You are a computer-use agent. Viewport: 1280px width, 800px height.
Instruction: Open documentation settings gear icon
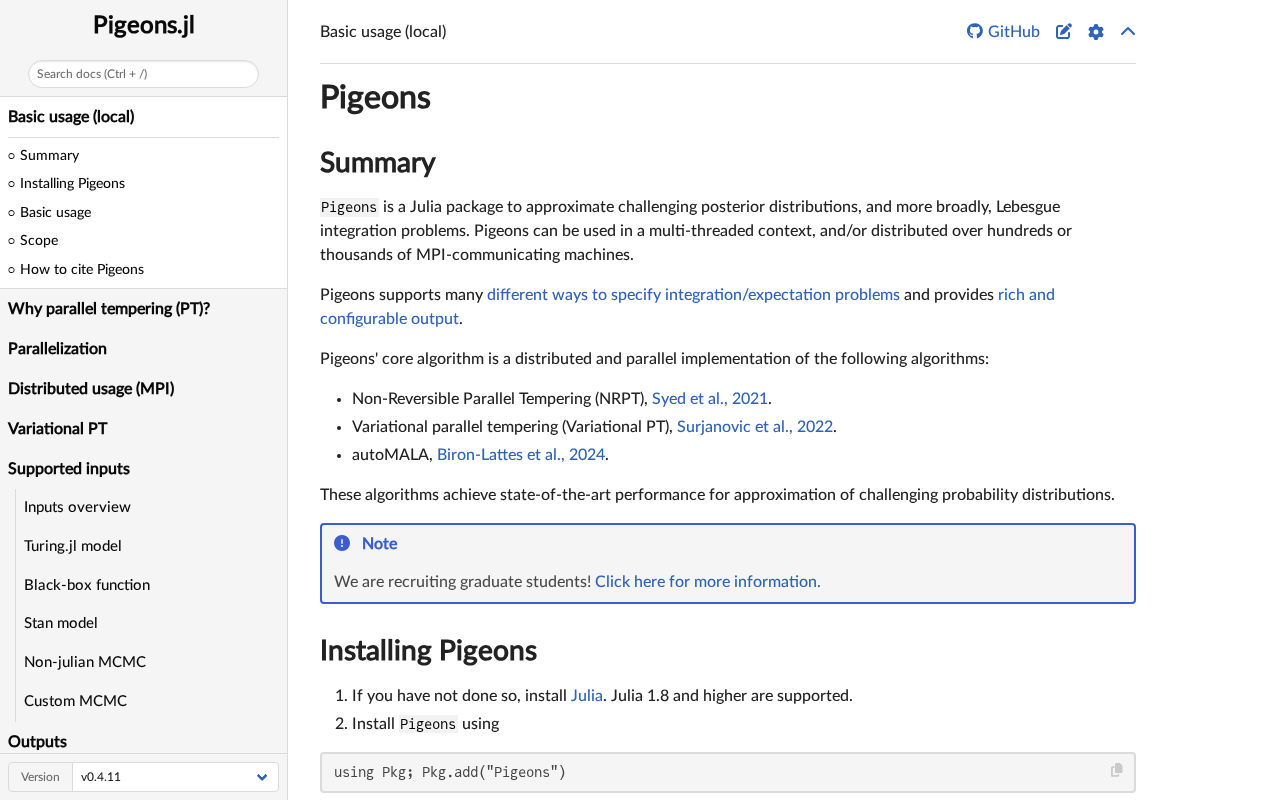pos(1096,31)
